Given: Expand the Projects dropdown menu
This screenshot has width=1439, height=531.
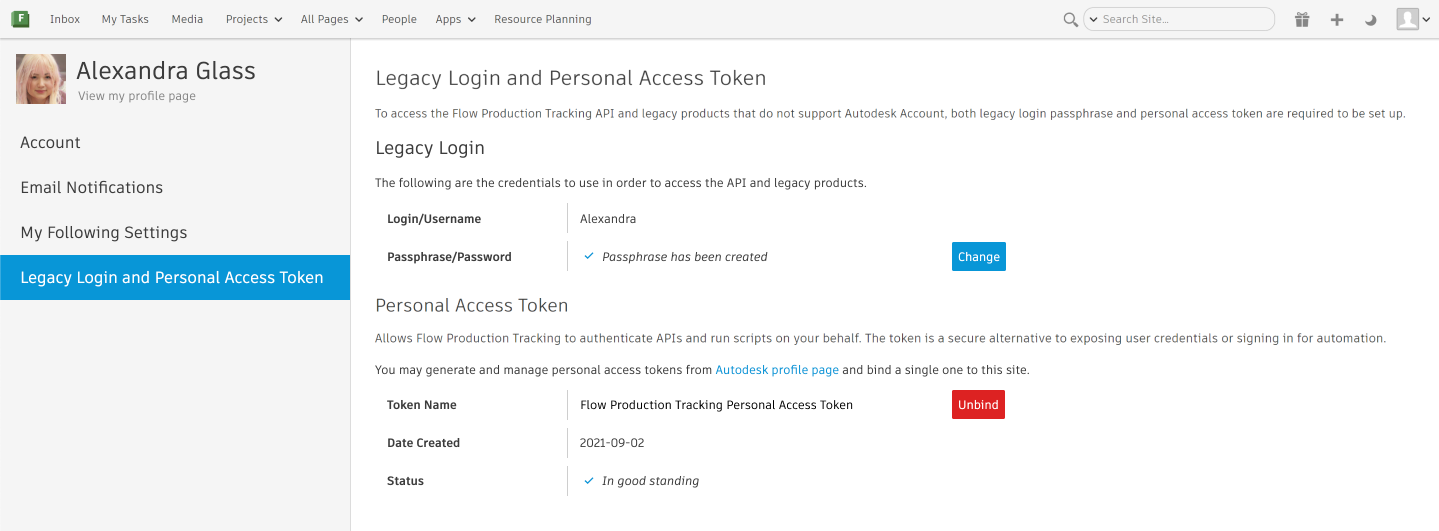Looking at the screenshot, I should point(254,19).
